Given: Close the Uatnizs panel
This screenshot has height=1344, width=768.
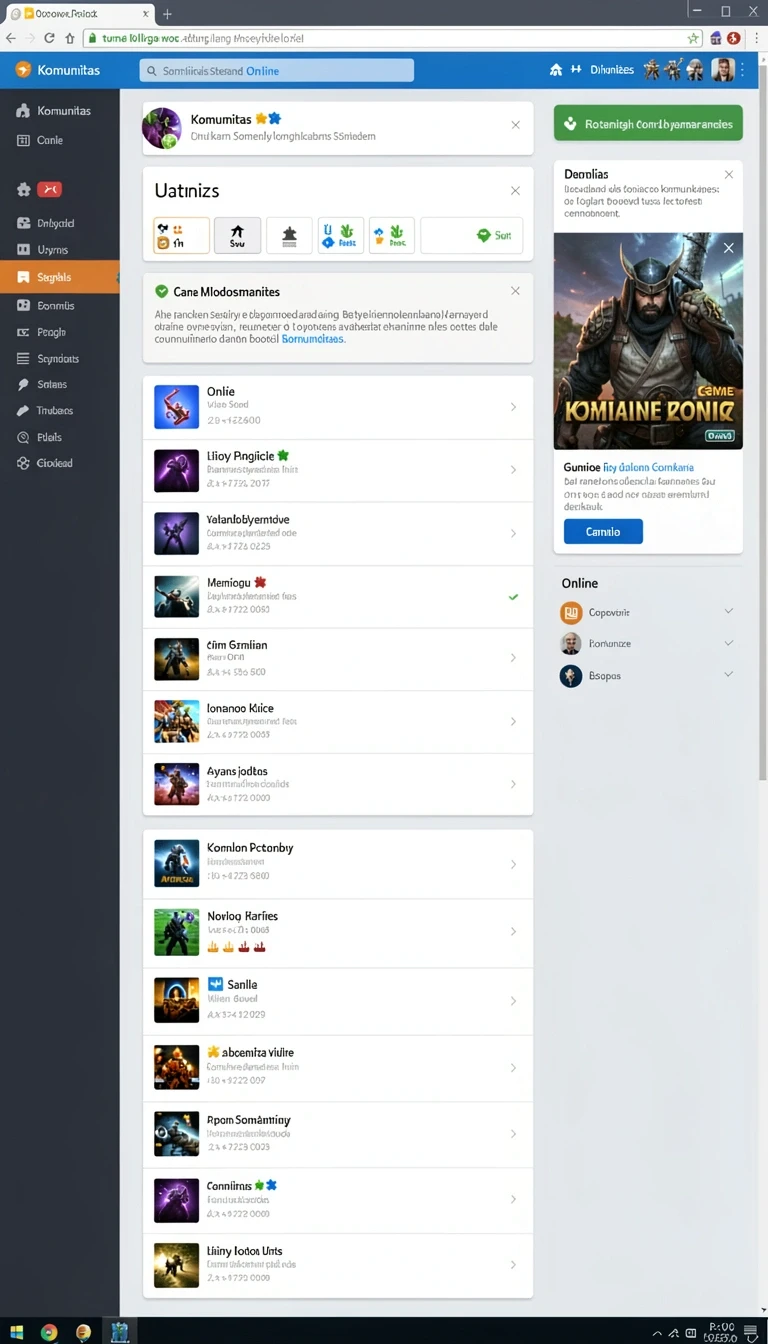Looking at the screenshot, I should (x=515, y=190).
